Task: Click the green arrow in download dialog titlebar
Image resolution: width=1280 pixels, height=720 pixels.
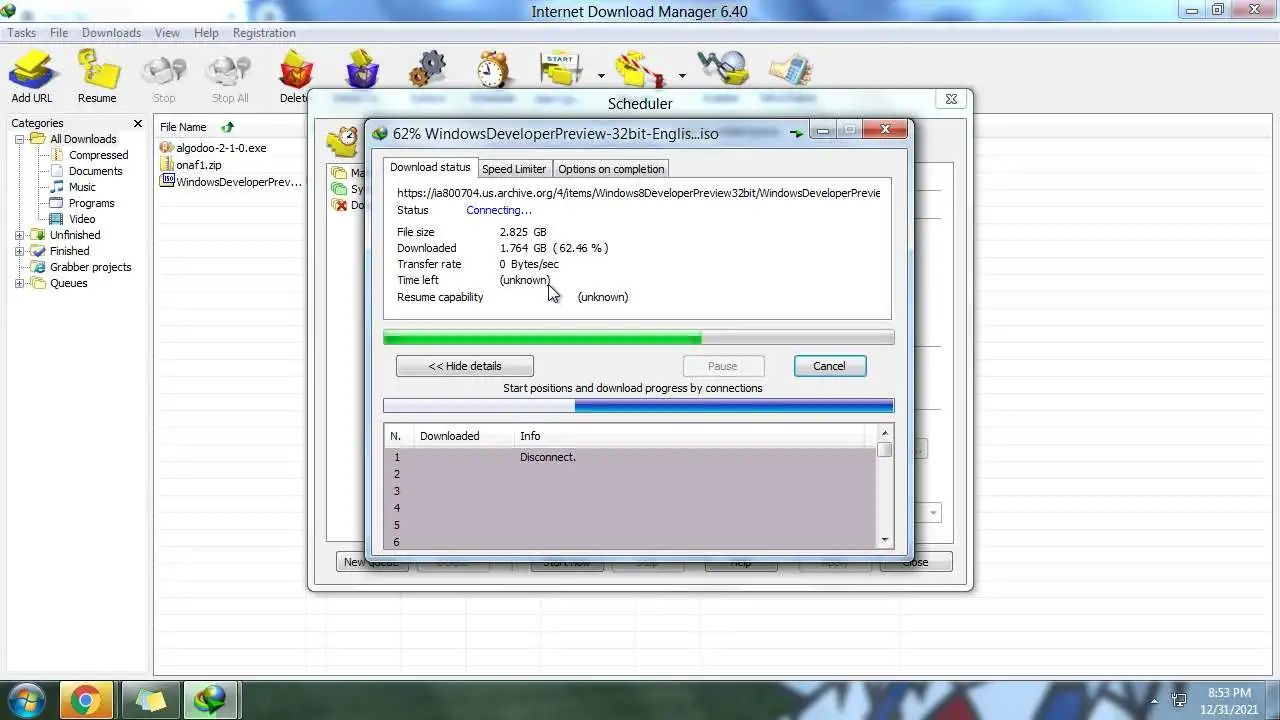Action: point(796,132)
